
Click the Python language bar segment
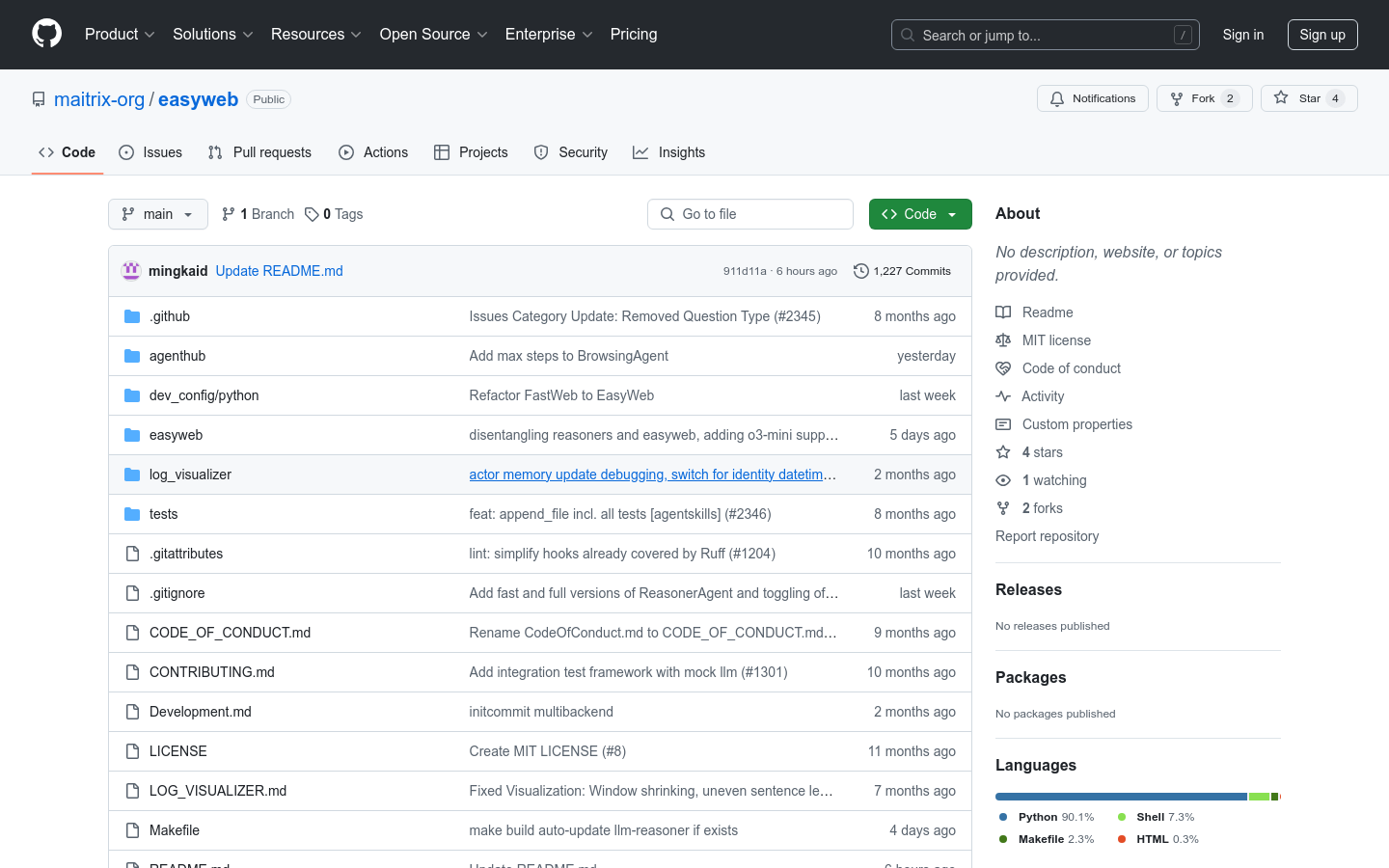[x=1121, y=797]
